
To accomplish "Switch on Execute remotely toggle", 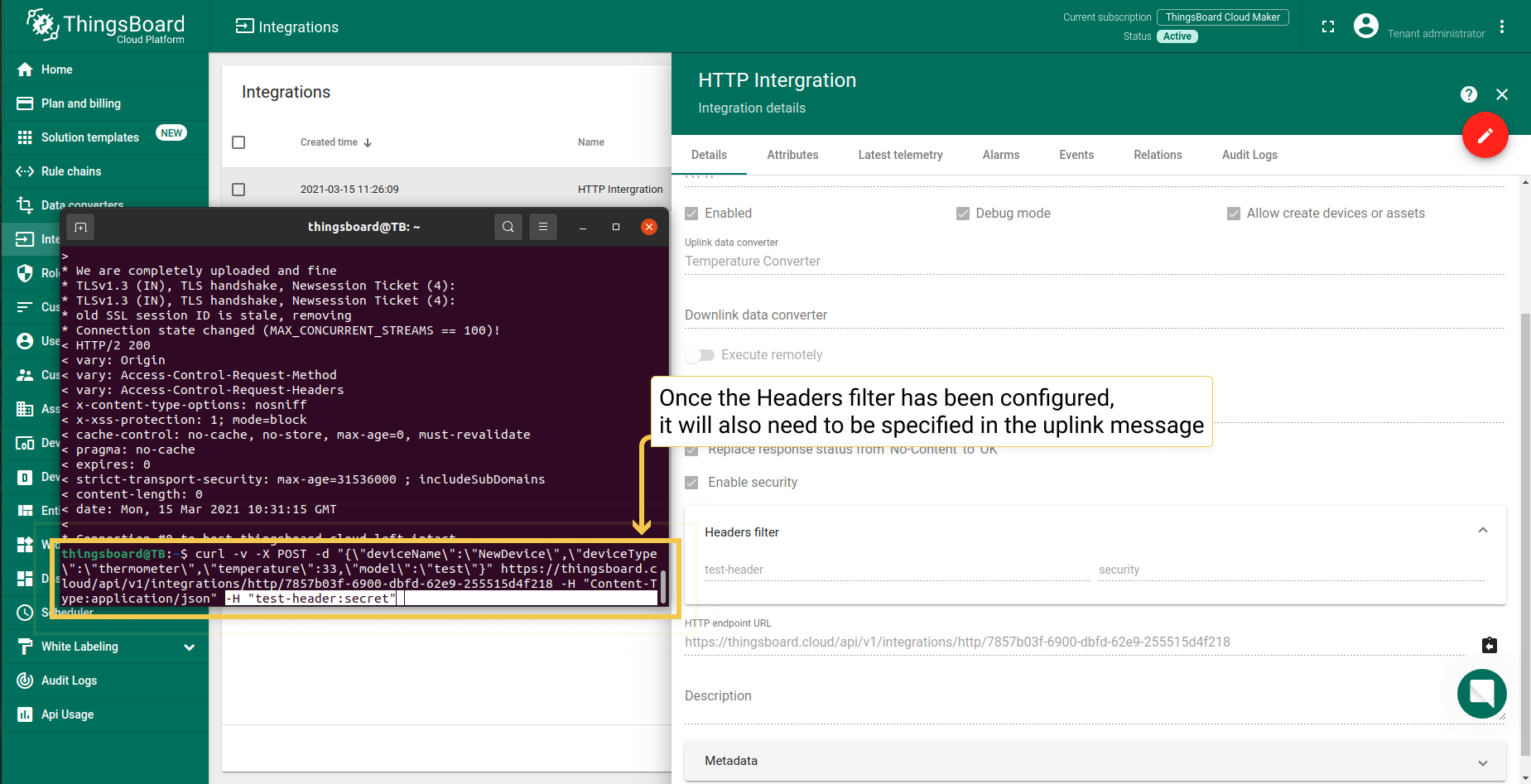I will tap(701, 355).
